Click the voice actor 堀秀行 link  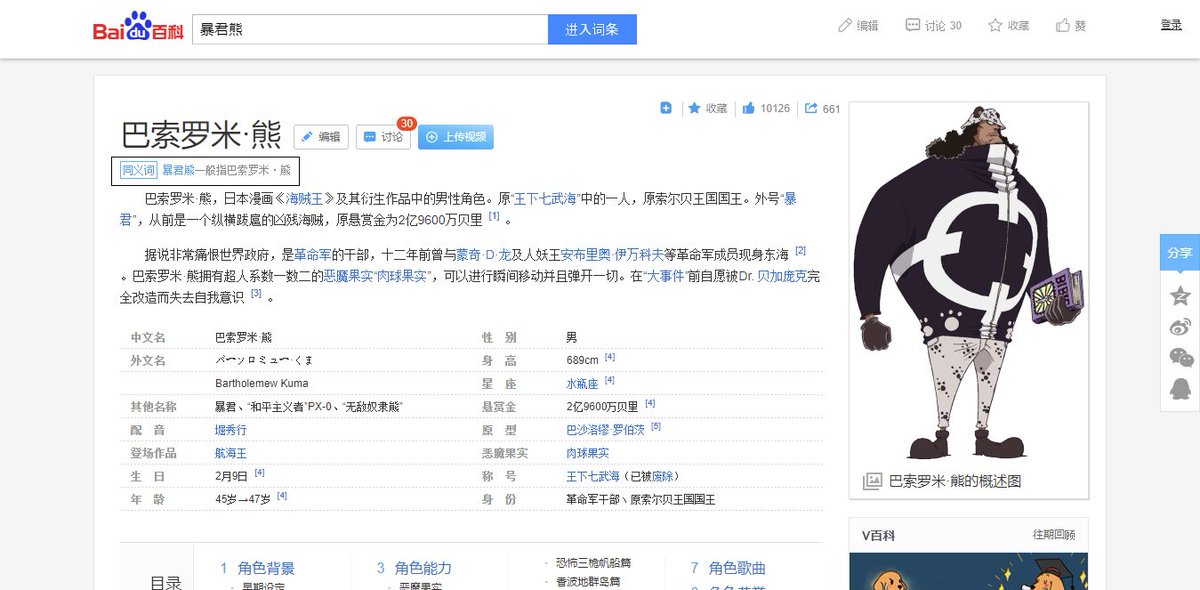(231, 430)
